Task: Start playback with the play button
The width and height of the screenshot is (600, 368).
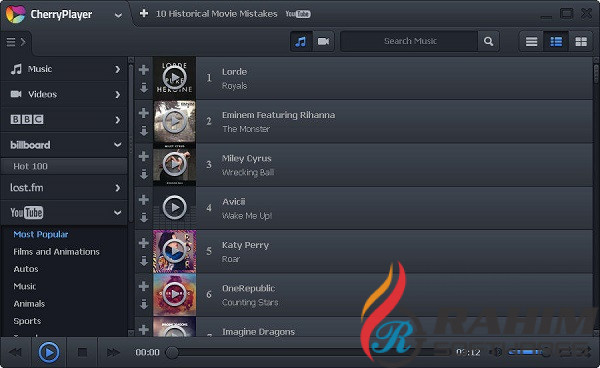Action: pos(49,352)
